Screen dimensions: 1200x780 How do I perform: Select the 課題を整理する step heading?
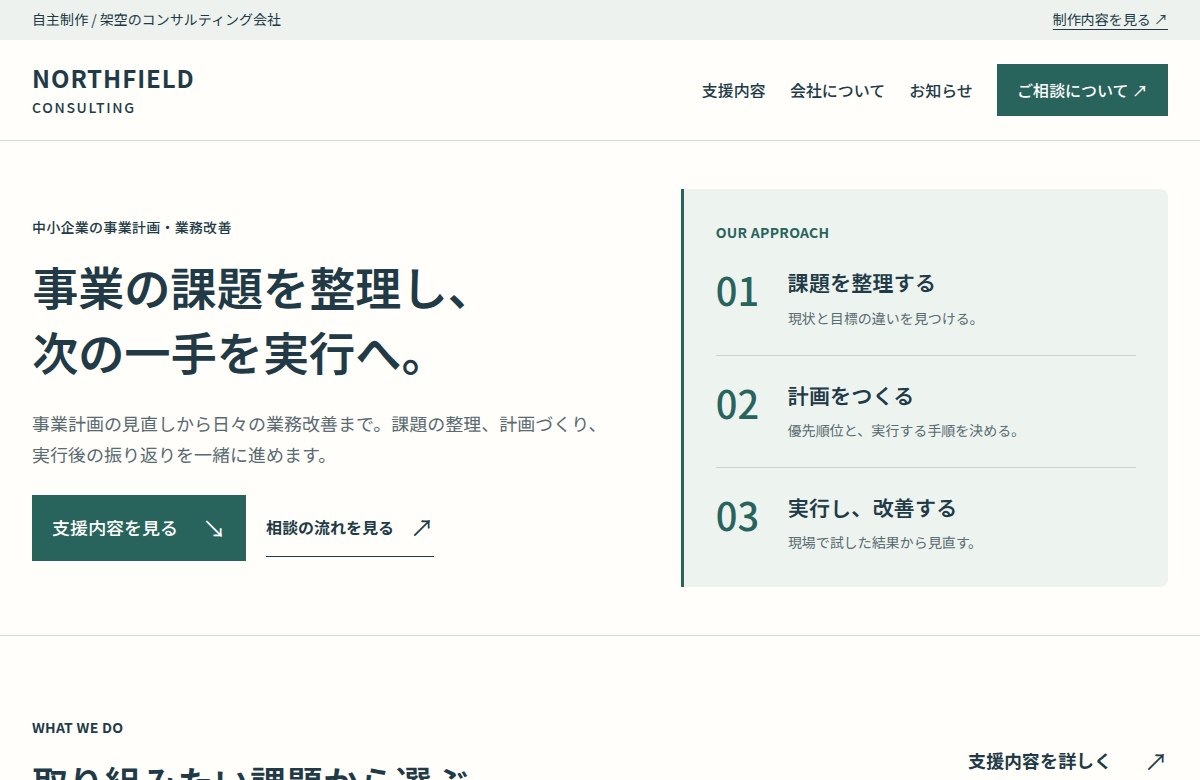[x=861, y=284]
